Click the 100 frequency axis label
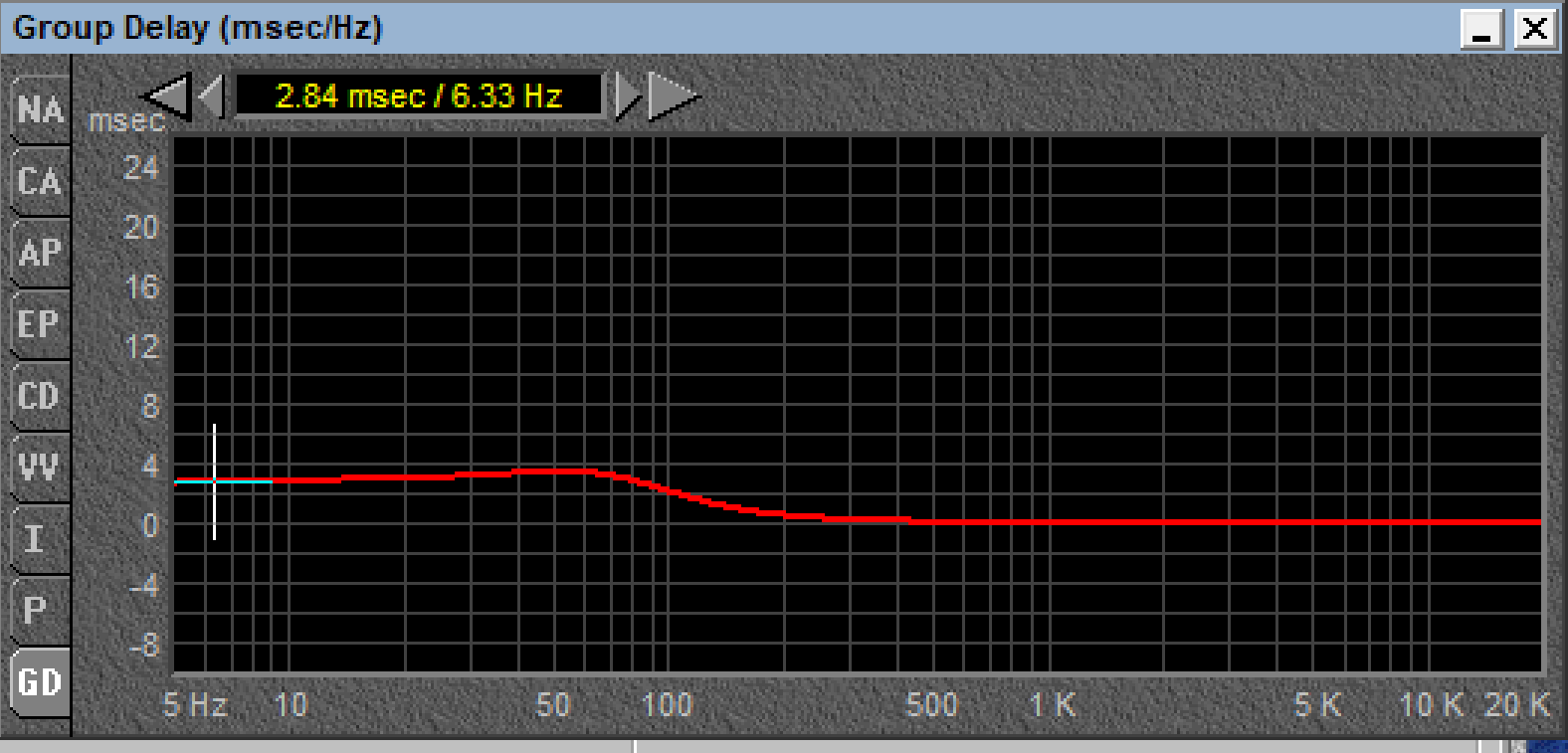 [667, 704]
